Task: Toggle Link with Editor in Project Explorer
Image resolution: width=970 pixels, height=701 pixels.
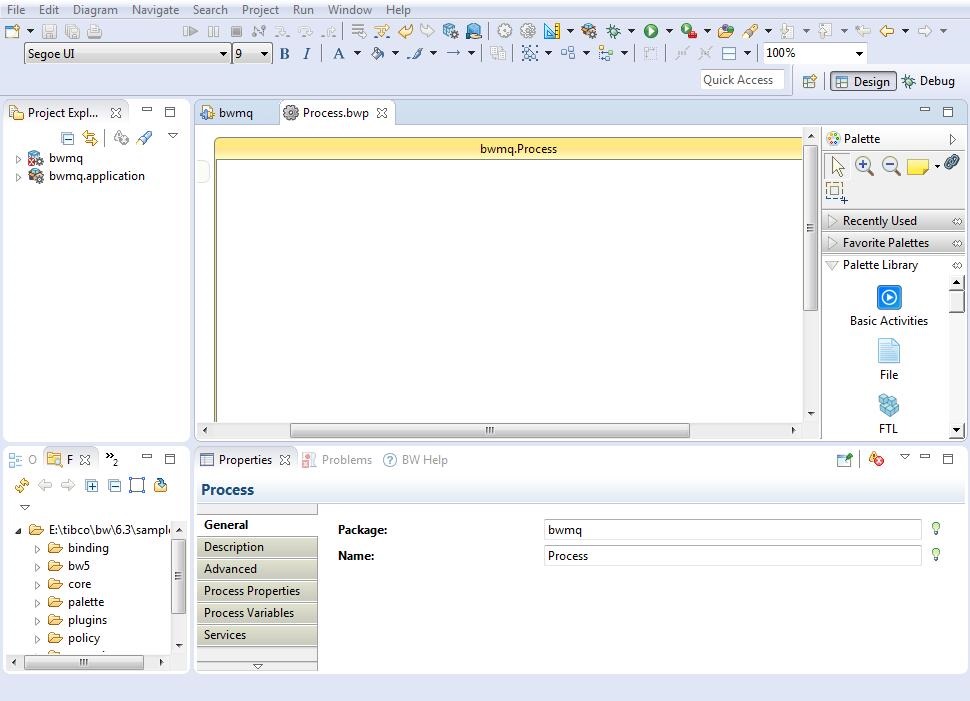Action: [x=90, y=138]
